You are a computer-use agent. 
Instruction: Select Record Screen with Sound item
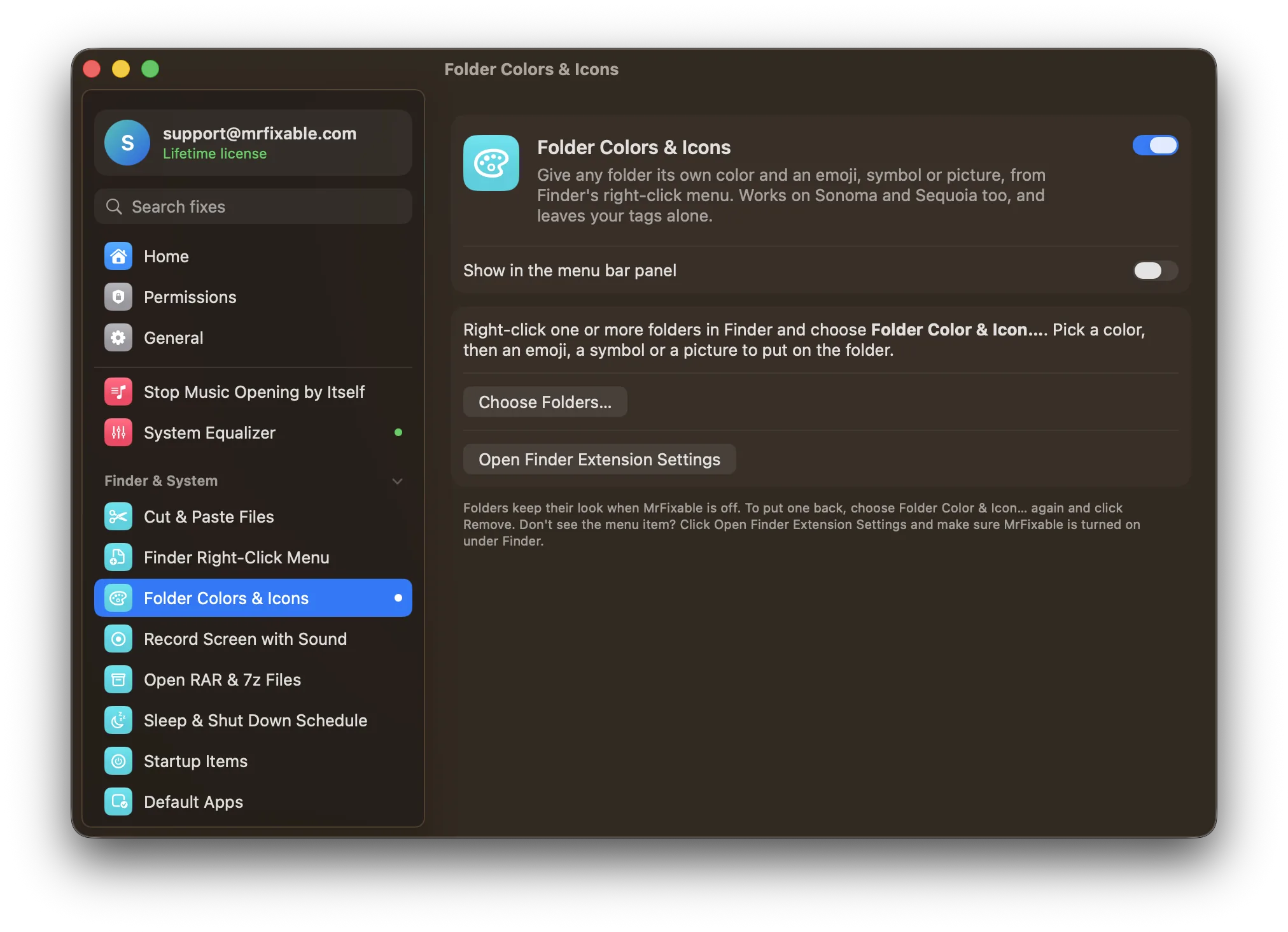(253, 639)
